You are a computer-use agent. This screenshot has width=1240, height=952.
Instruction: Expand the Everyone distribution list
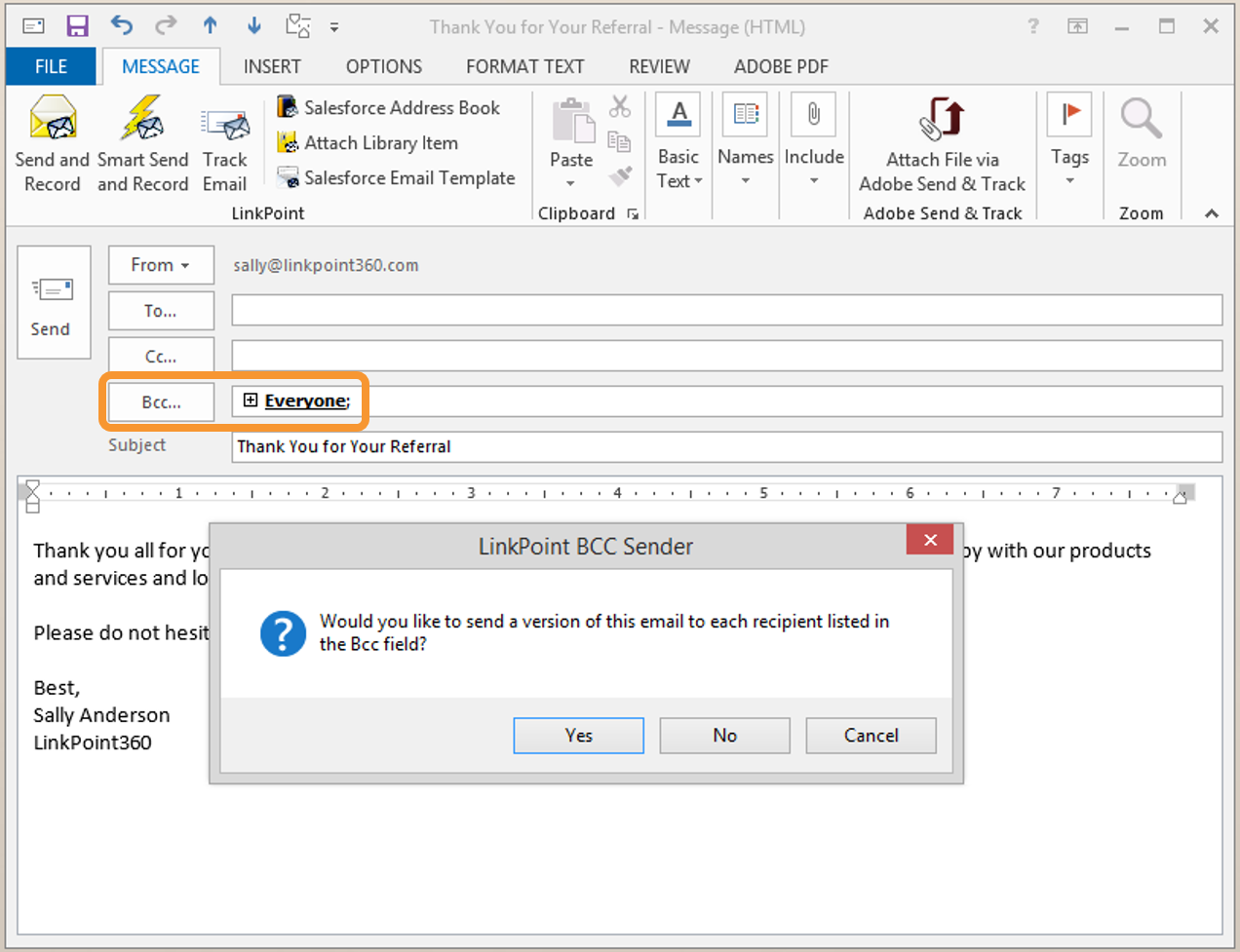tap(251, 400)
